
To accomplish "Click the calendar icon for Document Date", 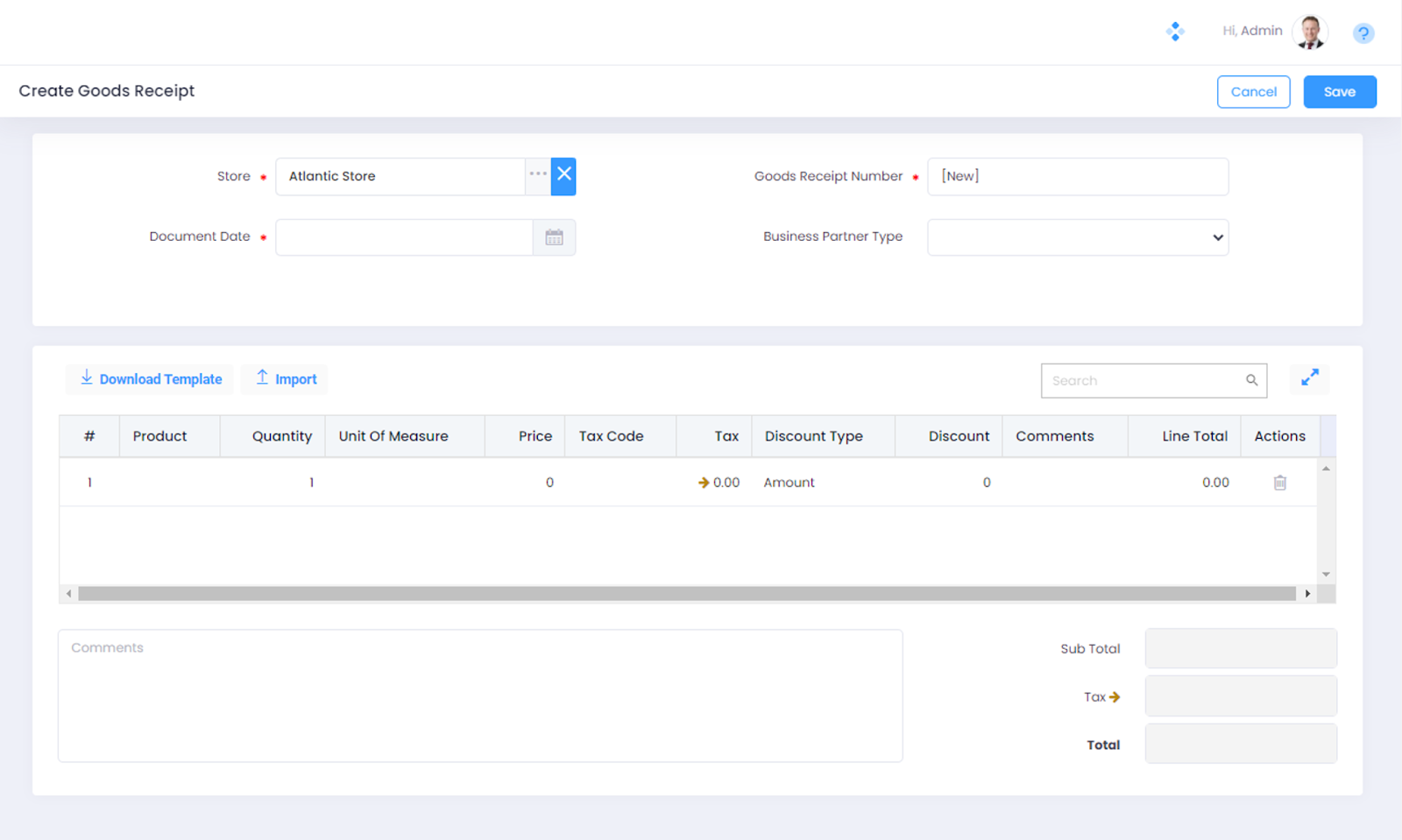I will tap(554, 237).
